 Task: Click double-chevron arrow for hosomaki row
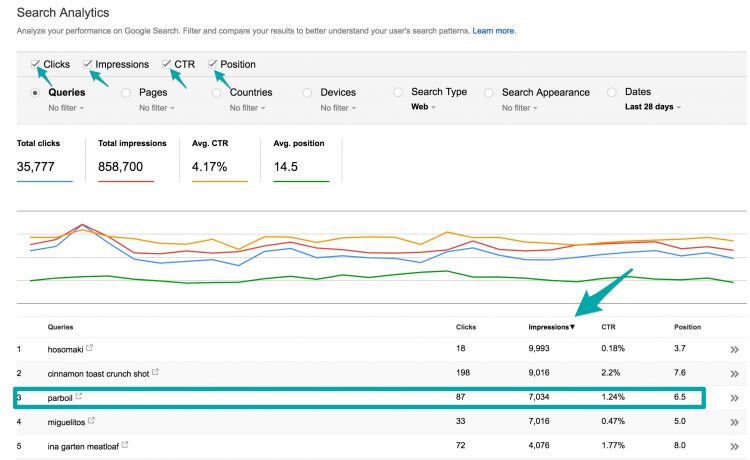734,350
